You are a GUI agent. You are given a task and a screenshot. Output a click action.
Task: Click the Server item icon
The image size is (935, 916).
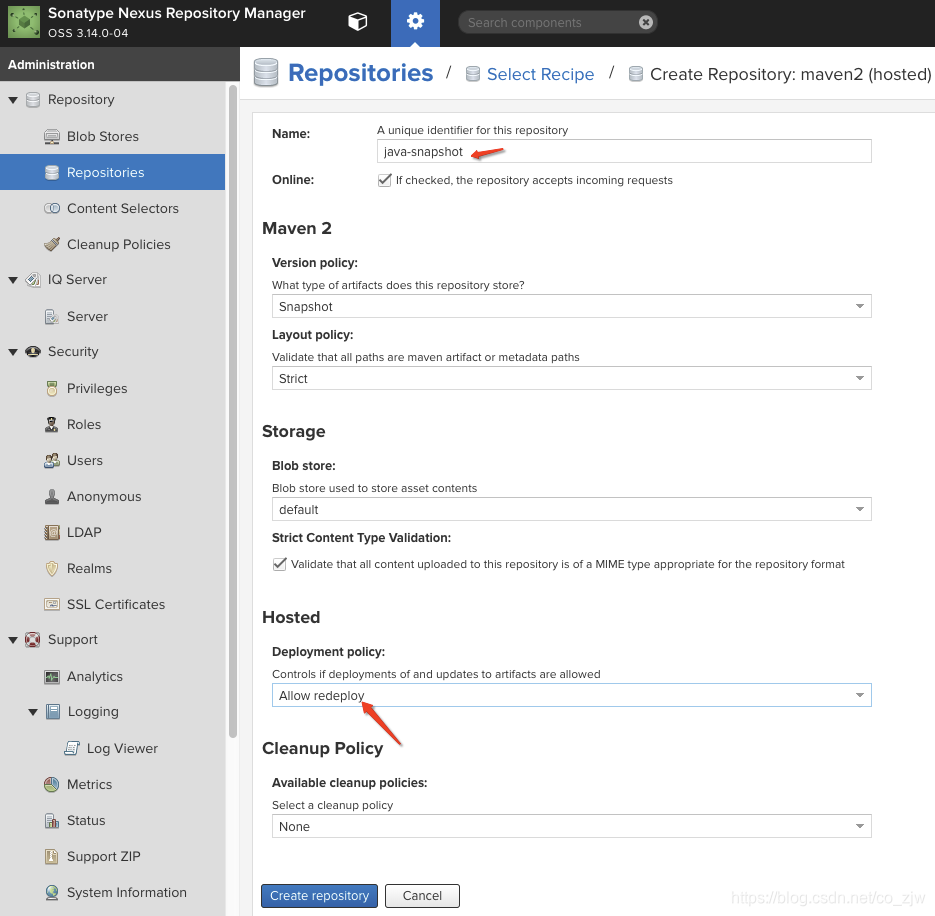click(x=52, y=316)
